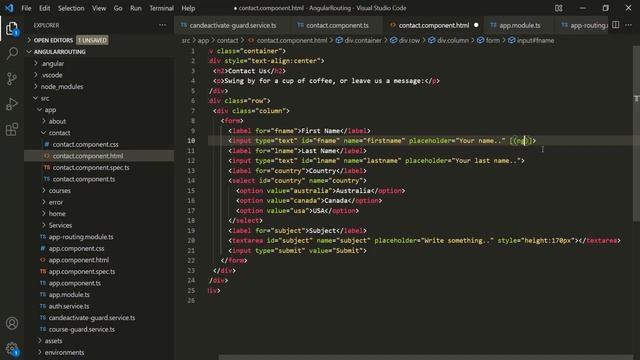Screen dimensions: 640x360
Task: Open contact.component.css file
Action: click(85, 144)
